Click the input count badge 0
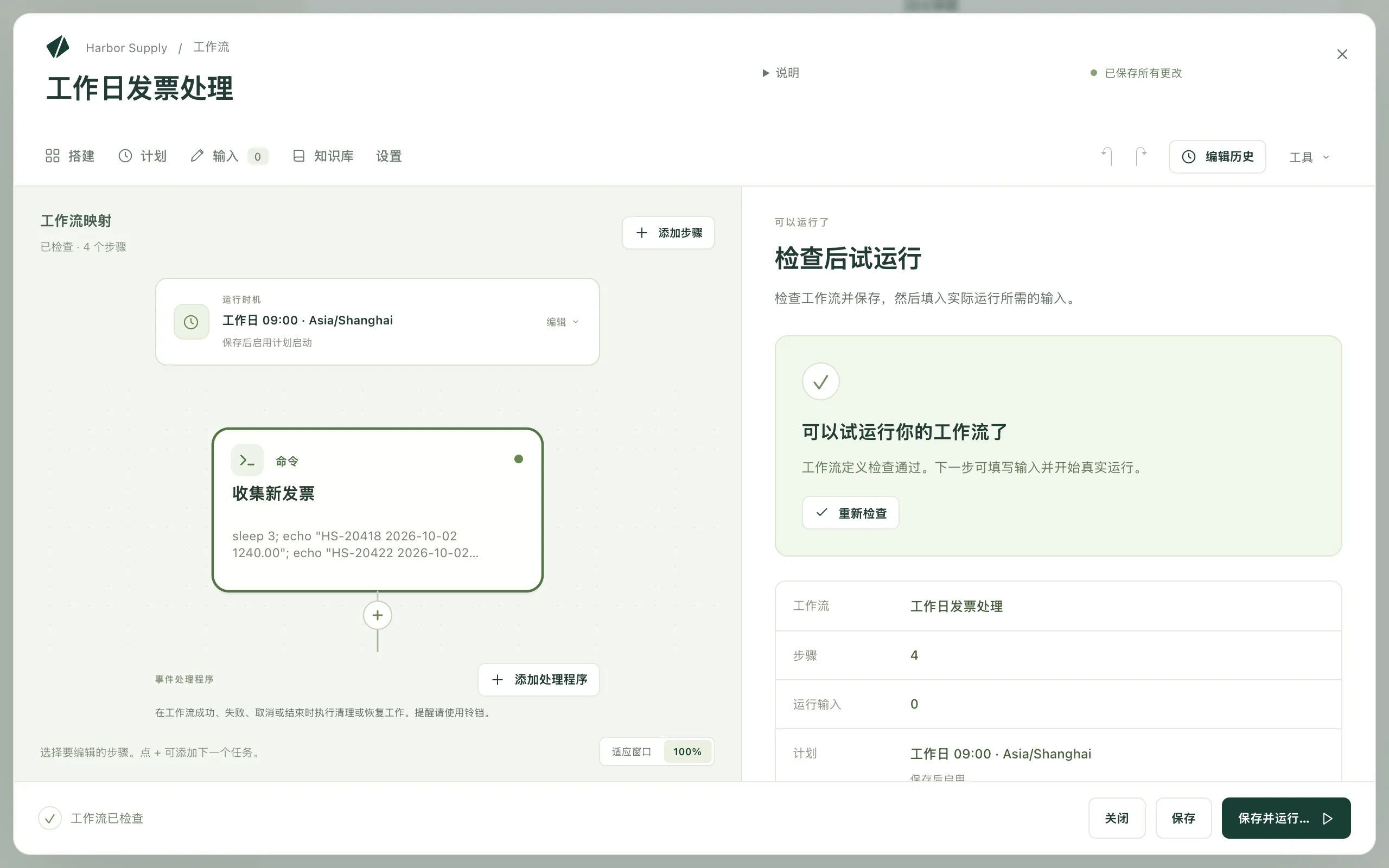 pos(258,156)
